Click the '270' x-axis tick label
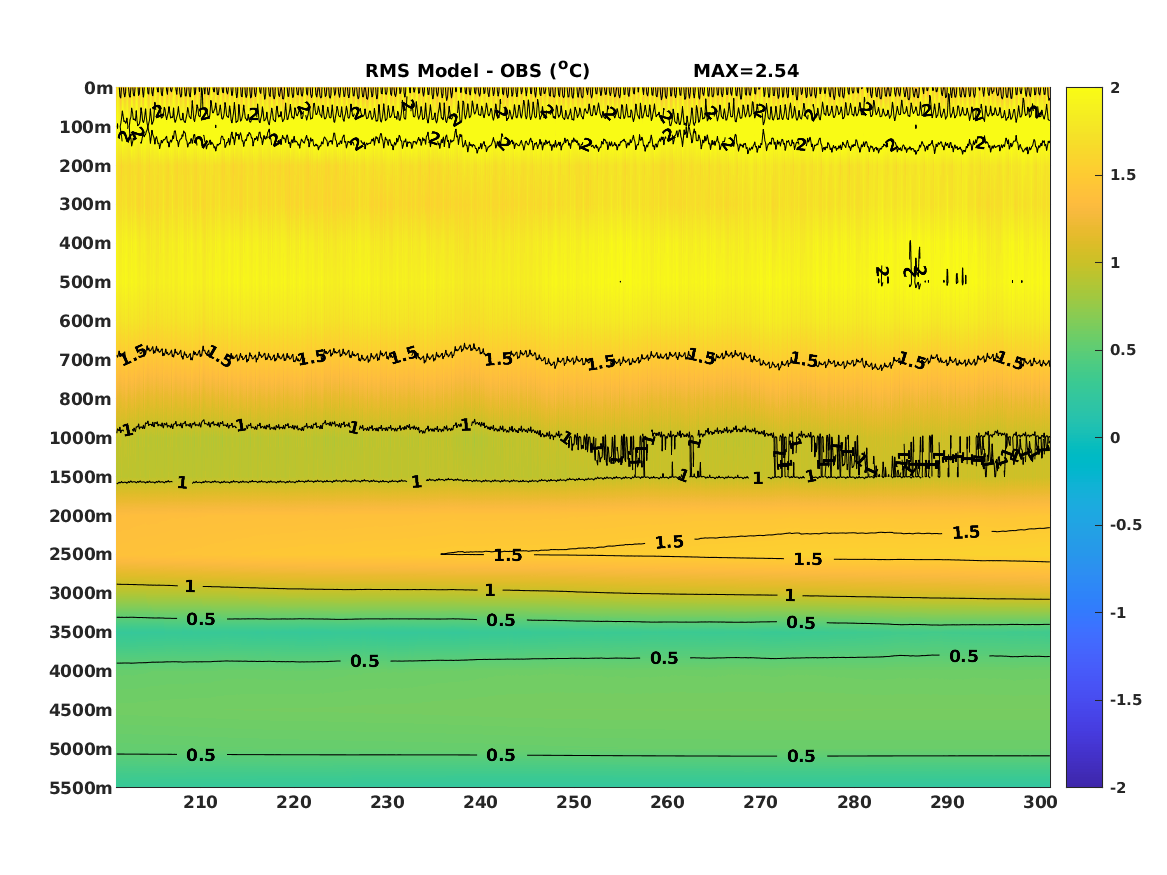Screen dimensions: 1167x875 761,802
